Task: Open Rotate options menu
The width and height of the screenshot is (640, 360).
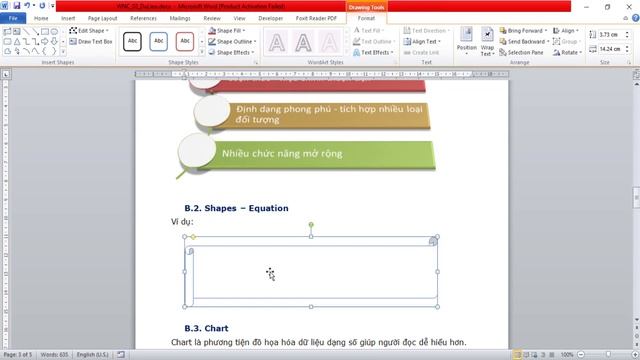Action: [x=567, y=52]
